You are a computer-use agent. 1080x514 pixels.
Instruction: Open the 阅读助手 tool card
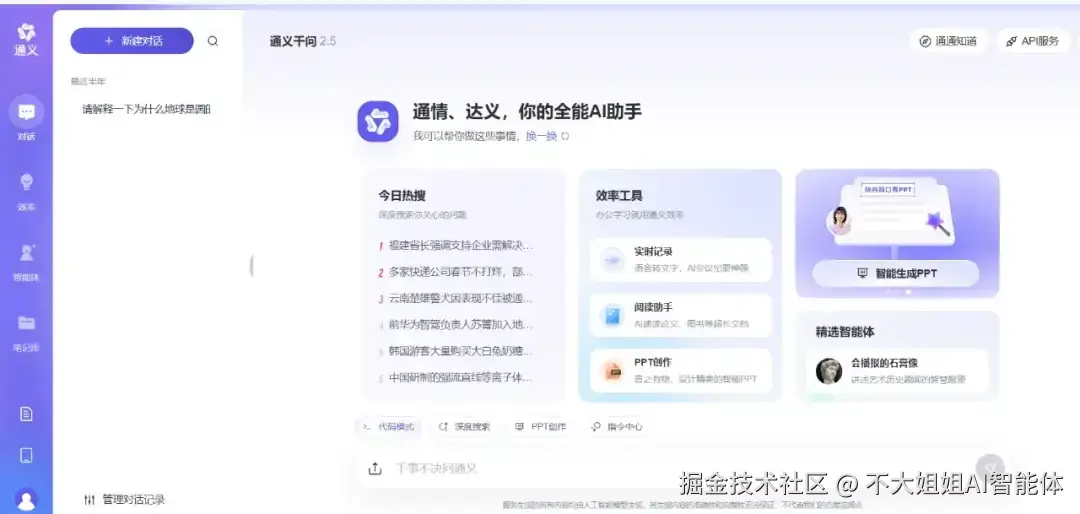[x=681, y=316]
